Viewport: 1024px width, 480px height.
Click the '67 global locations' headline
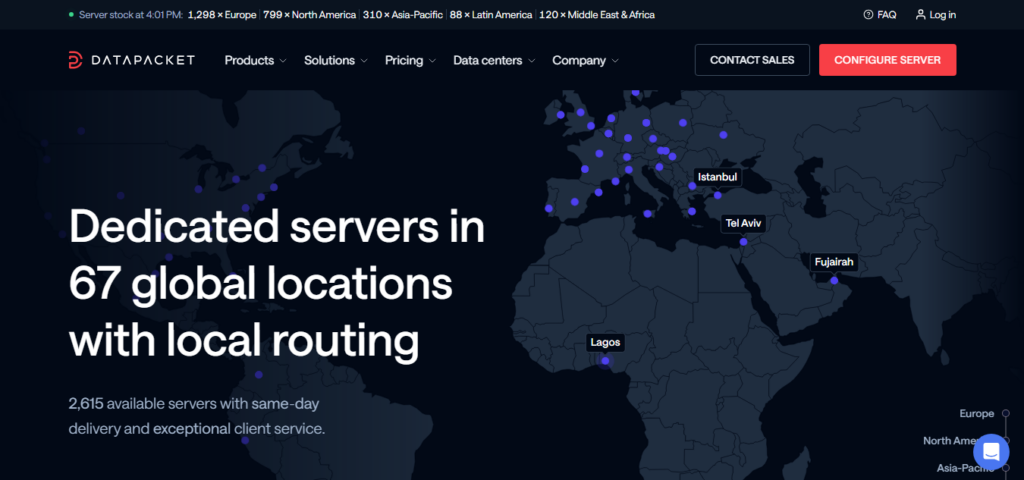point(261,283)
